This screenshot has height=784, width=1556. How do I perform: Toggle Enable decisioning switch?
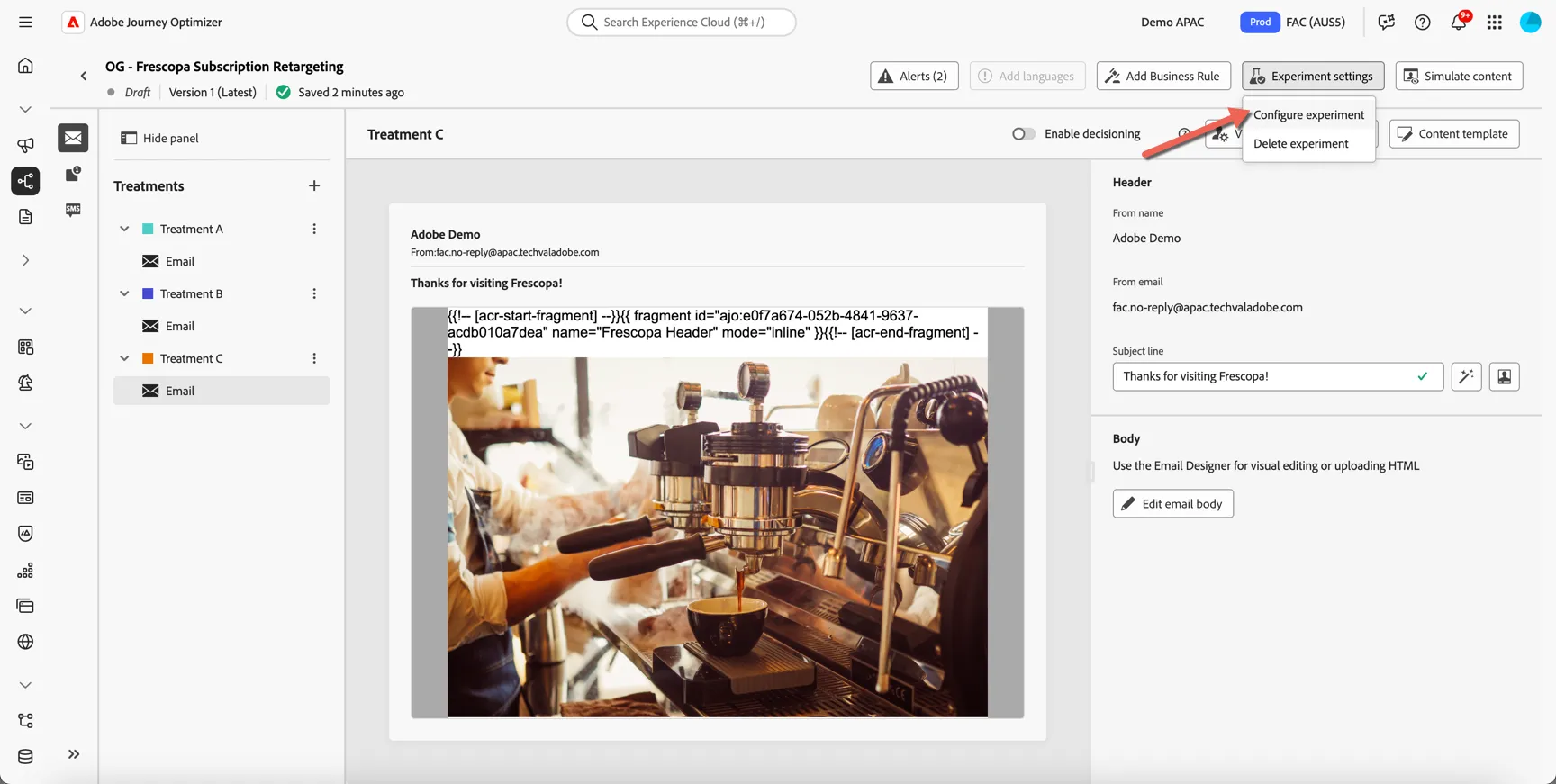(x=1023, y=134)
